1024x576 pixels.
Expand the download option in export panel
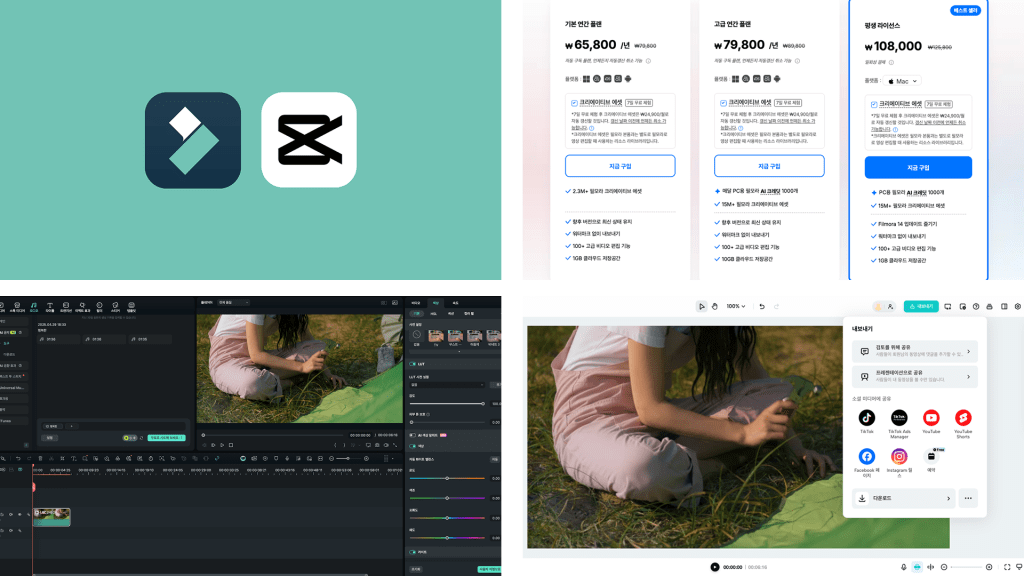904,498
